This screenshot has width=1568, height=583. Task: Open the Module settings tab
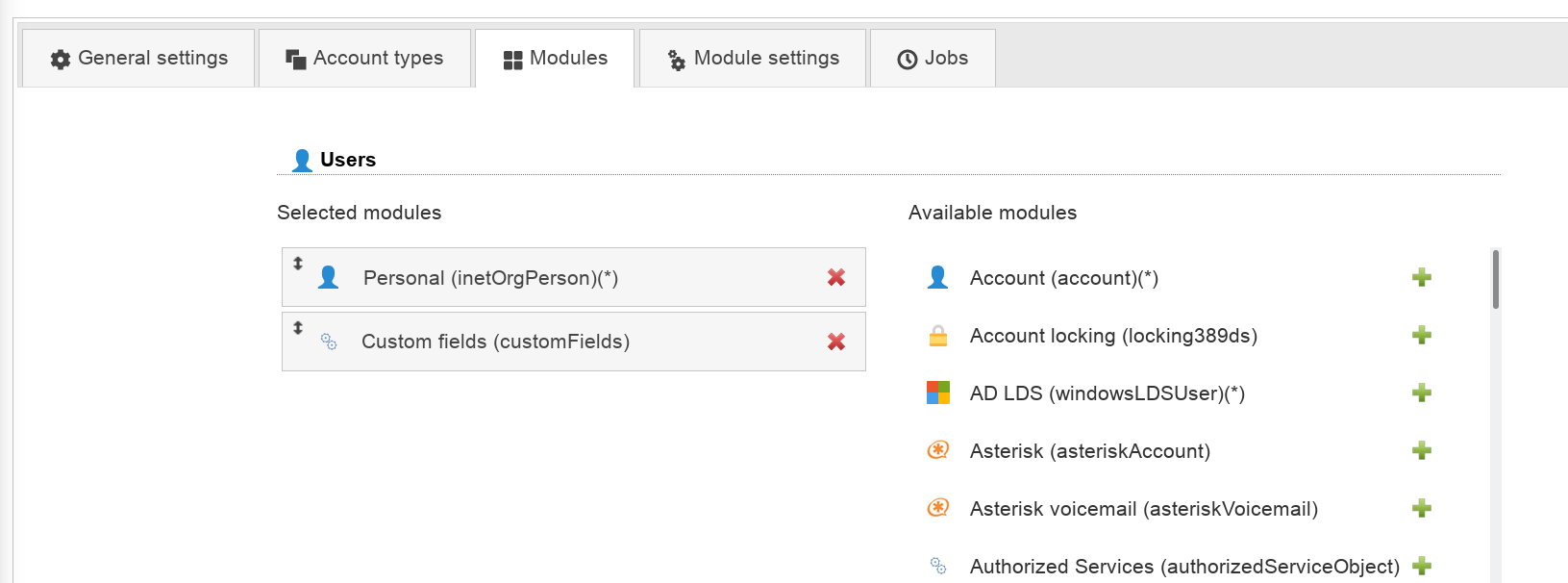click(753, 59)
